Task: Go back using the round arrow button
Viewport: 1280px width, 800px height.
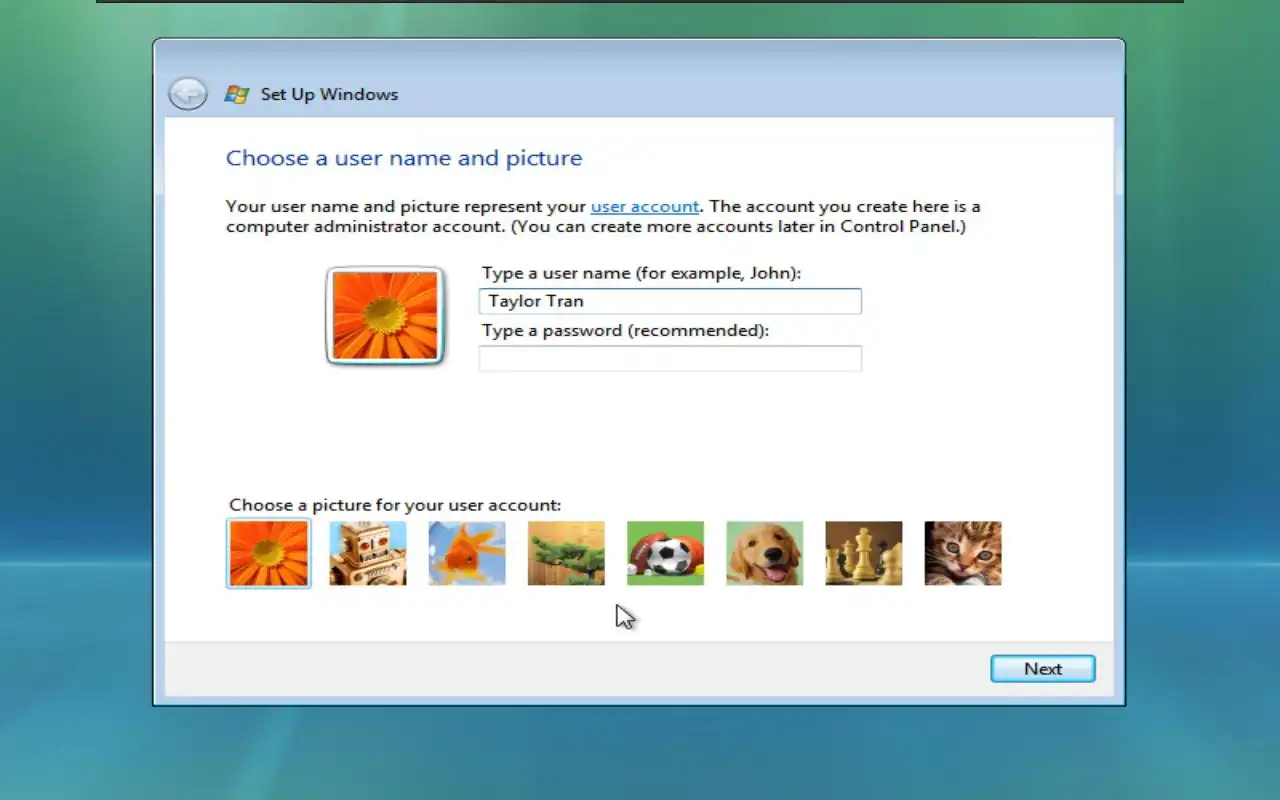Action: pos(188,94)
